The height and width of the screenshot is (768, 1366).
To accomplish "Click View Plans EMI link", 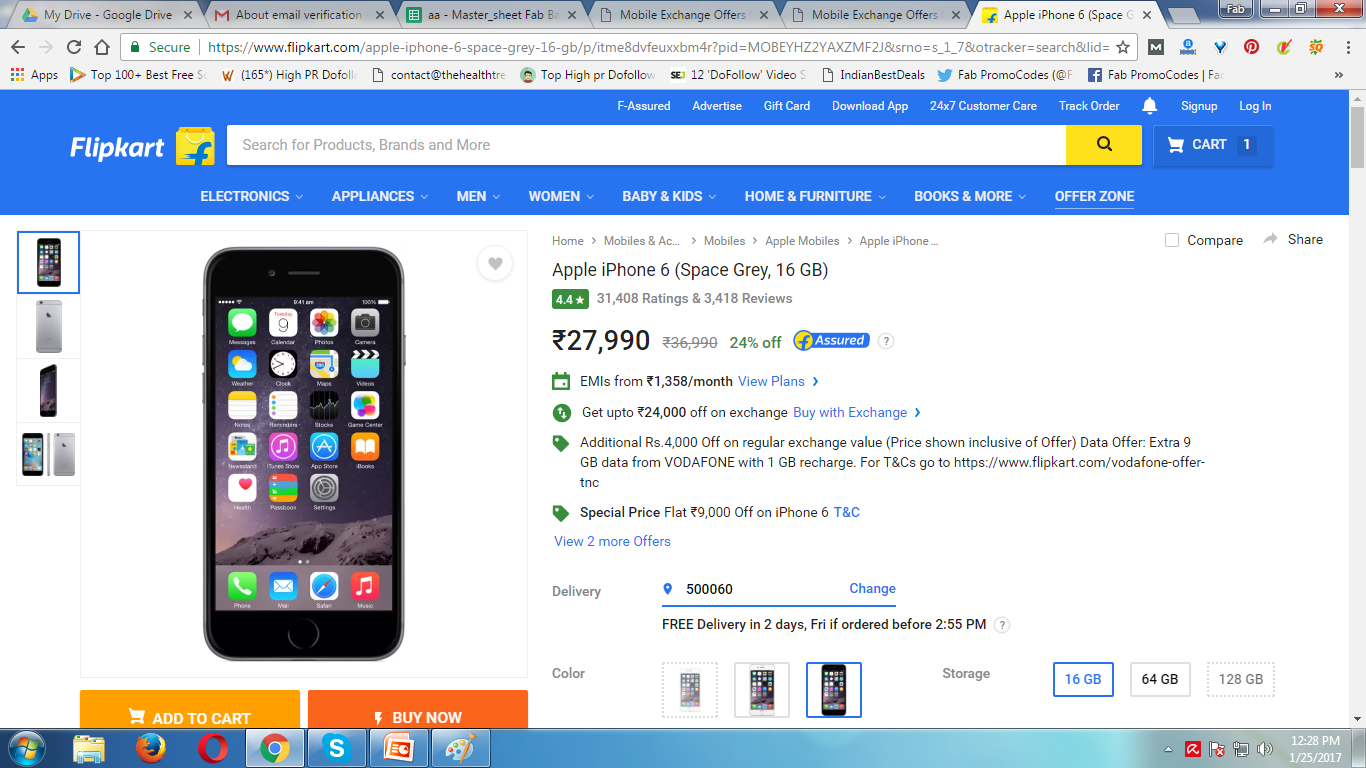I will 779,381.
